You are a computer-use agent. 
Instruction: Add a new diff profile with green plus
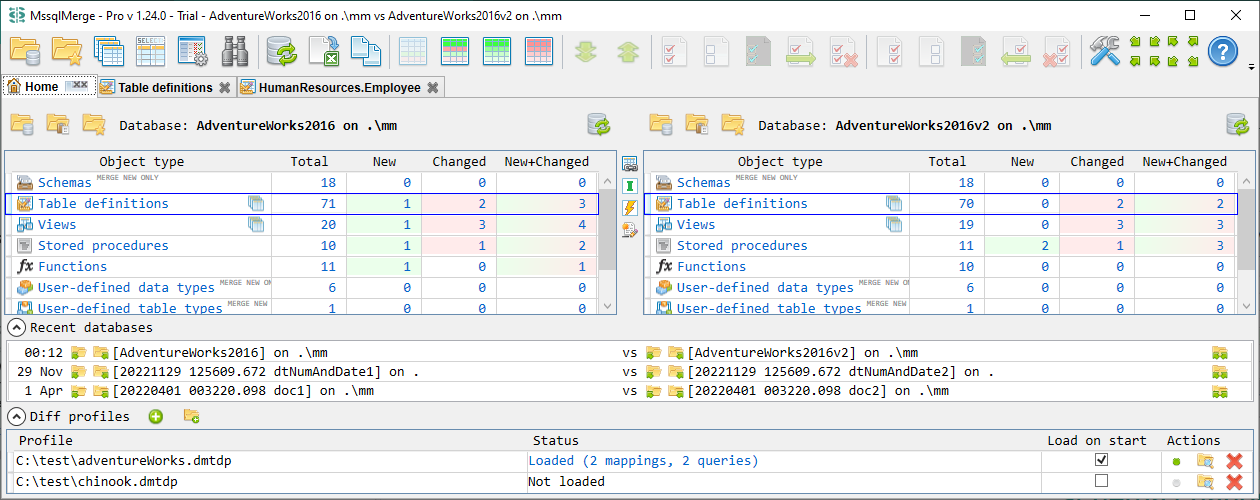(156, 416)
